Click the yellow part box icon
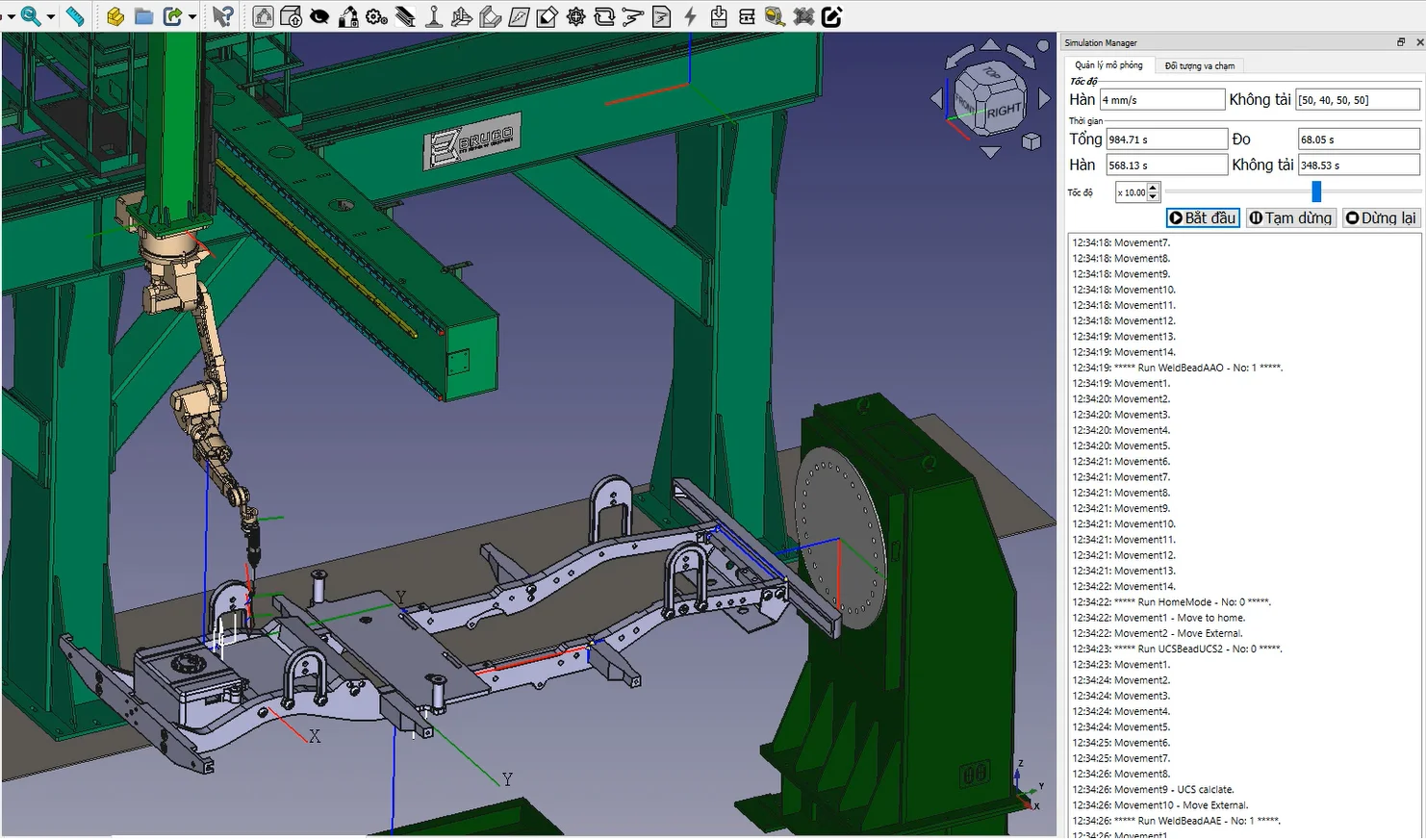 click(115, 16)
